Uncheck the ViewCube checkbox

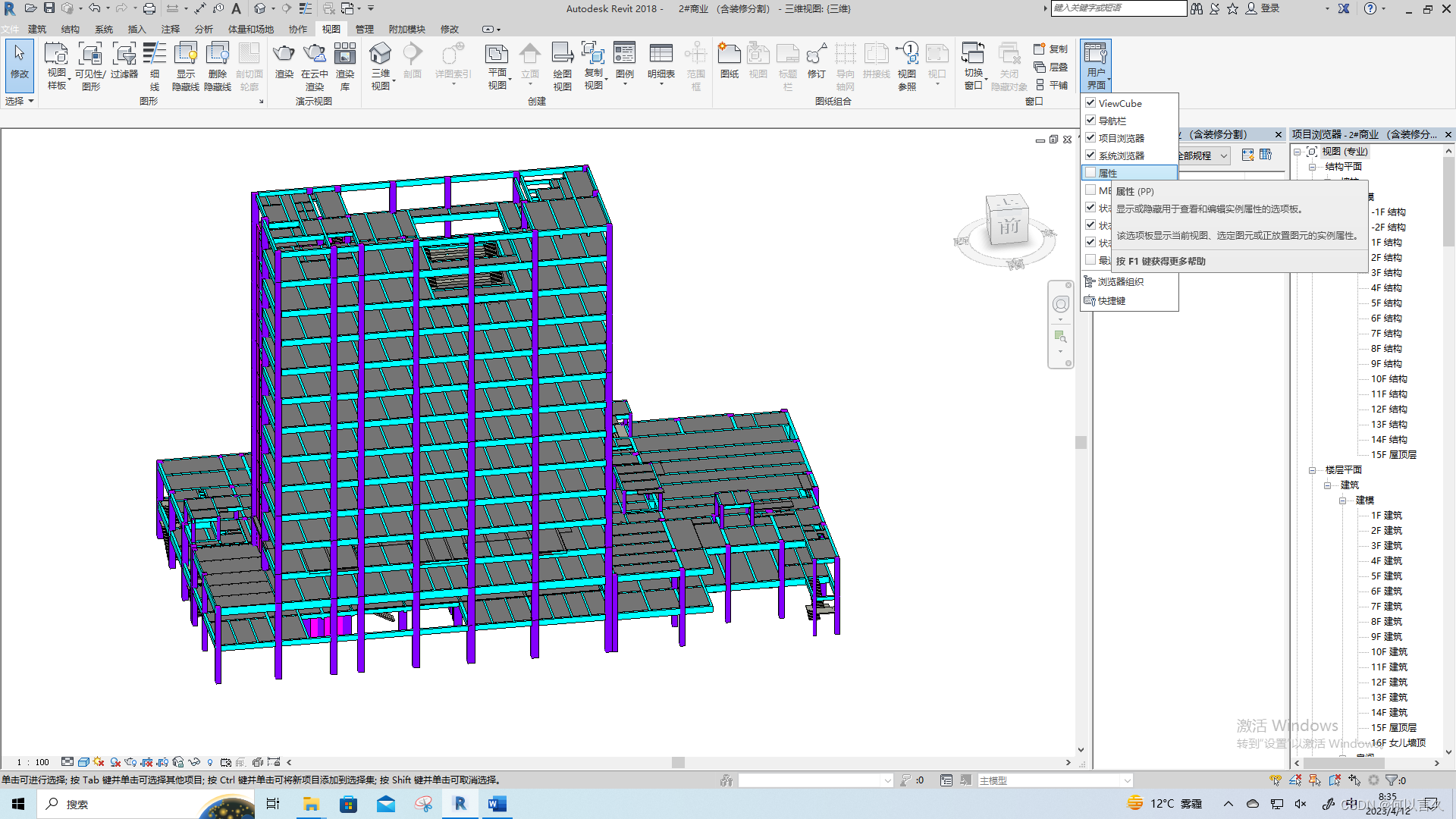pos(1090,103)
